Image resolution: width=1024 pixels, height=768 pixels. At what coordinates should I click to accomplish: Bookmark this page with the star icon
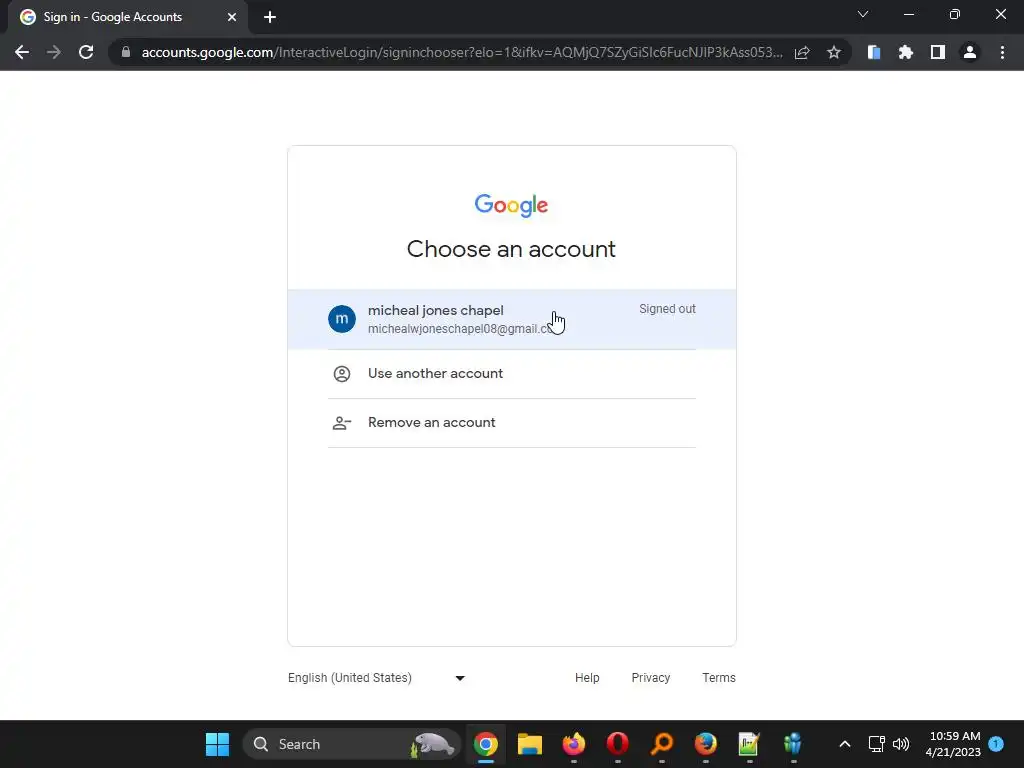pos(834,52)
